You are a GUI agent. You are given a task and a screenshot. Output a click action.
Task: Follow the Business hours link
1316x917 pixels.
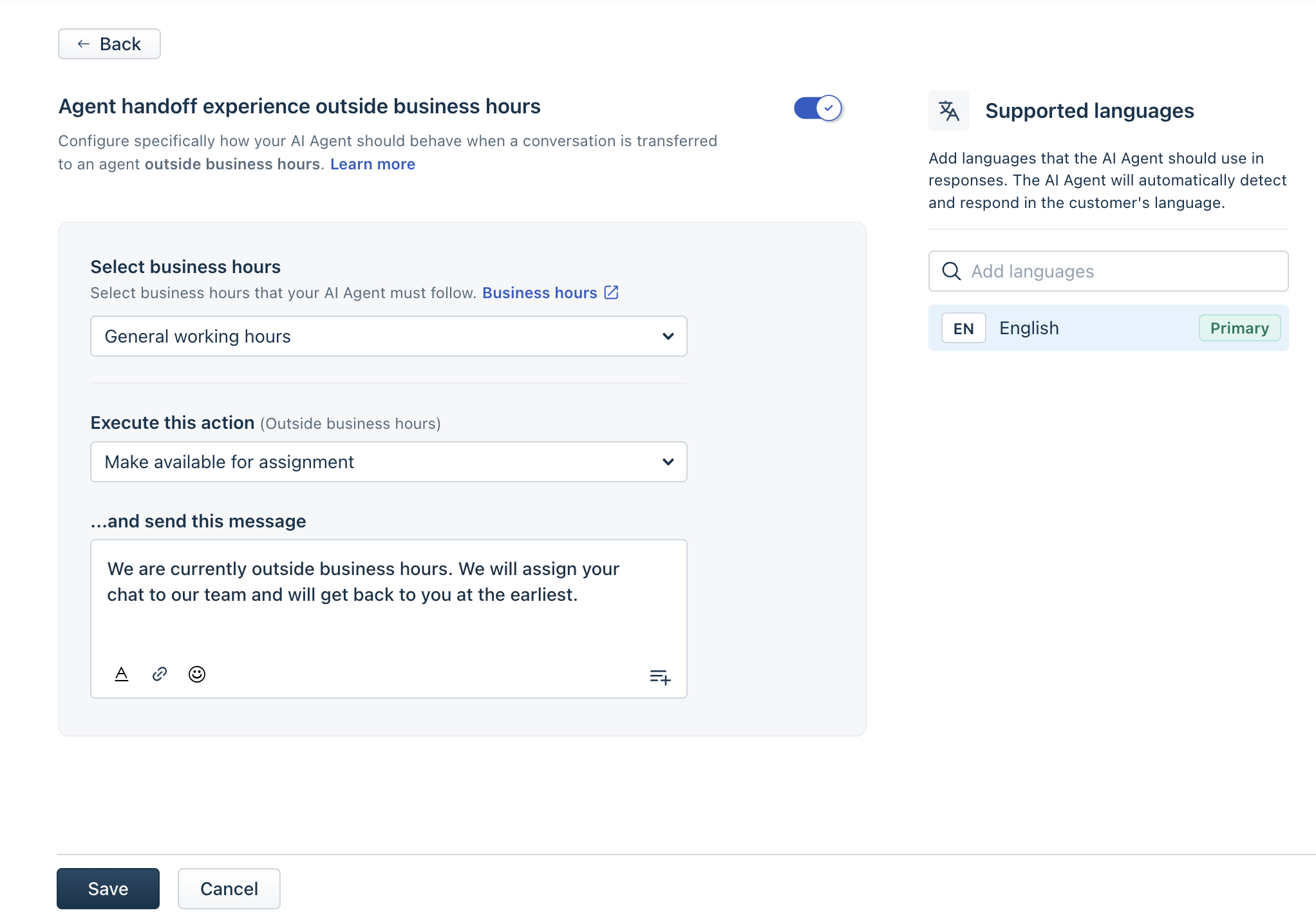pos(540,293)
